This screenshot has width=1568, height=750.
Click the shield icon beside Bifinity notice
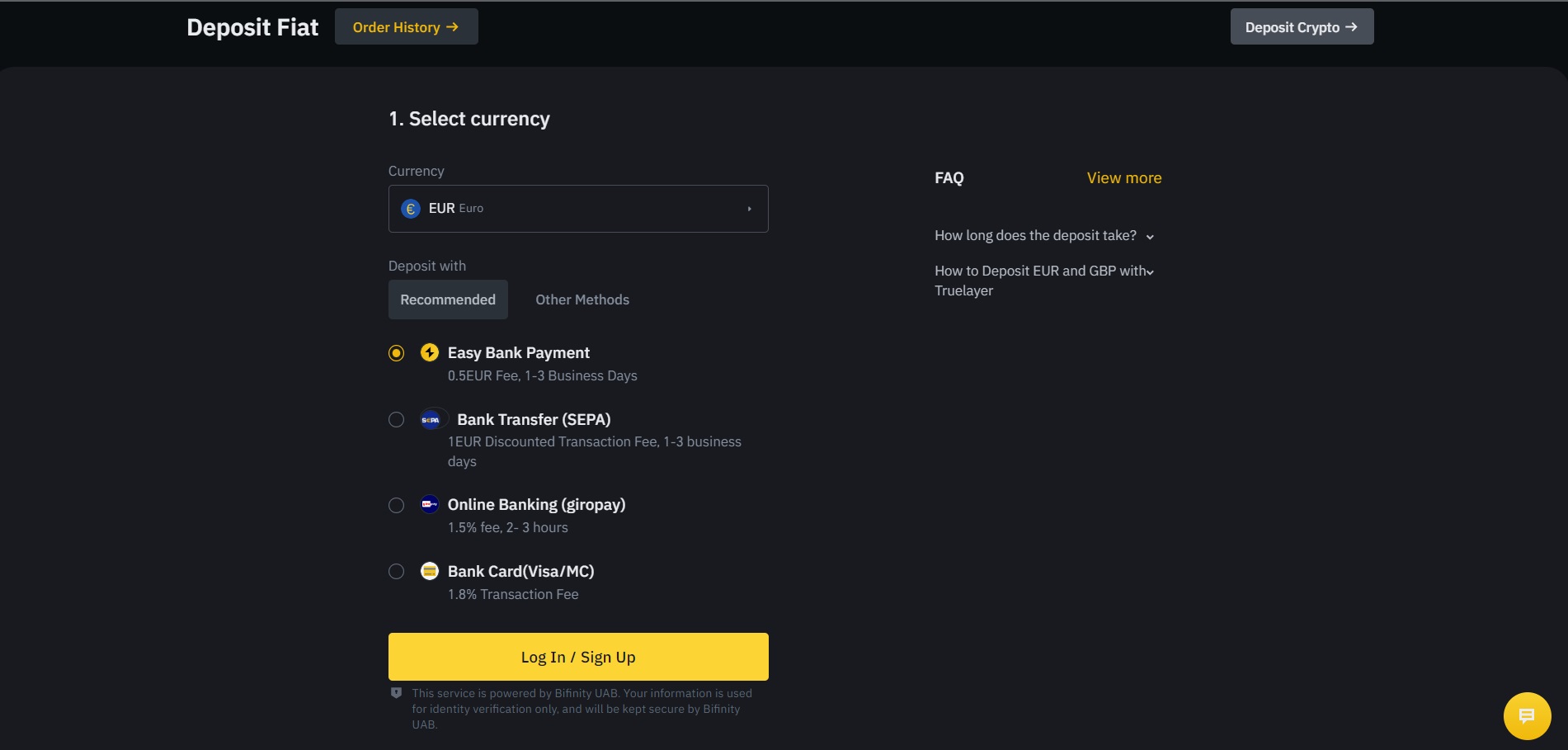396,693
